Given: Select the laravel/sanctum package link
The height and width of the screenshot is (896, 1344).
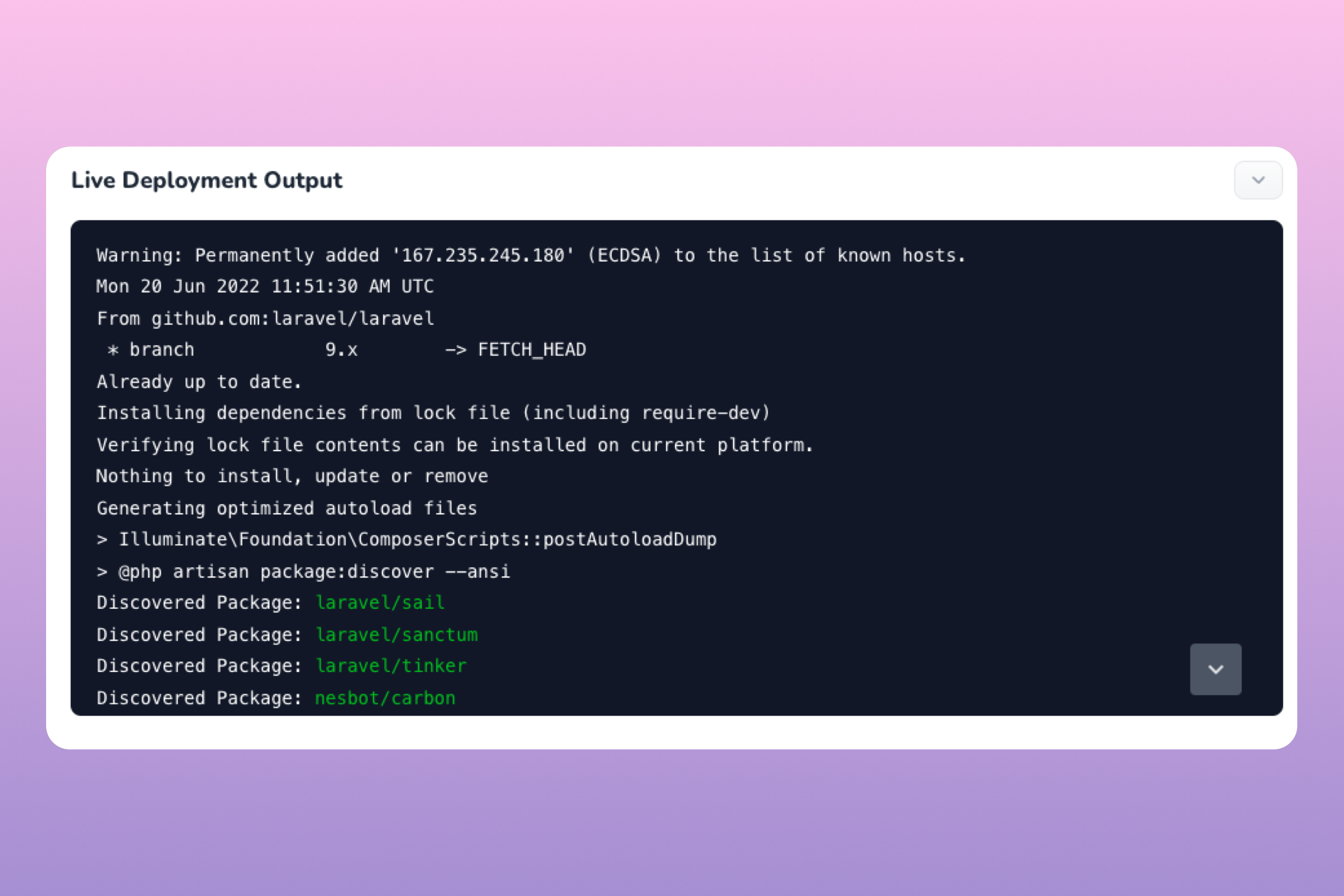Looking at the screenshot, I should click(x=396, y=634).
